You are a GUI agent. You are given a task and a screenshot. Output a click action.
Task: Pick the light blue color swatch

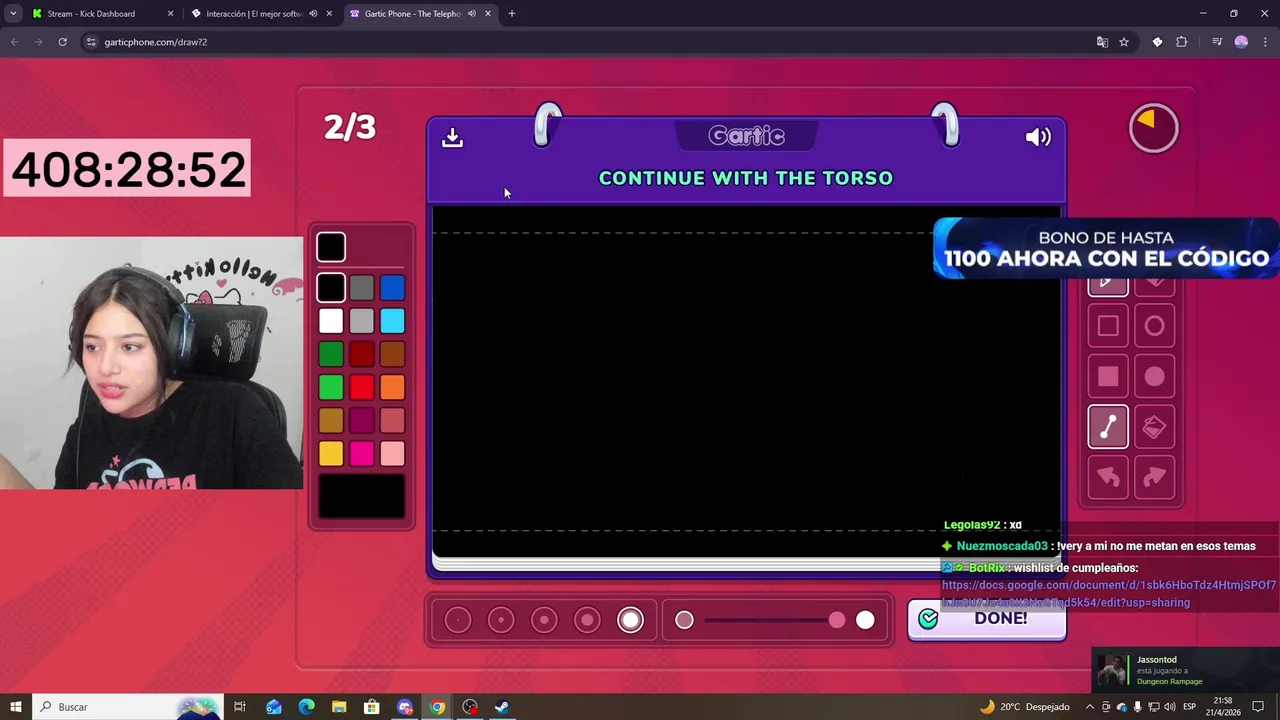coord(392,321)
